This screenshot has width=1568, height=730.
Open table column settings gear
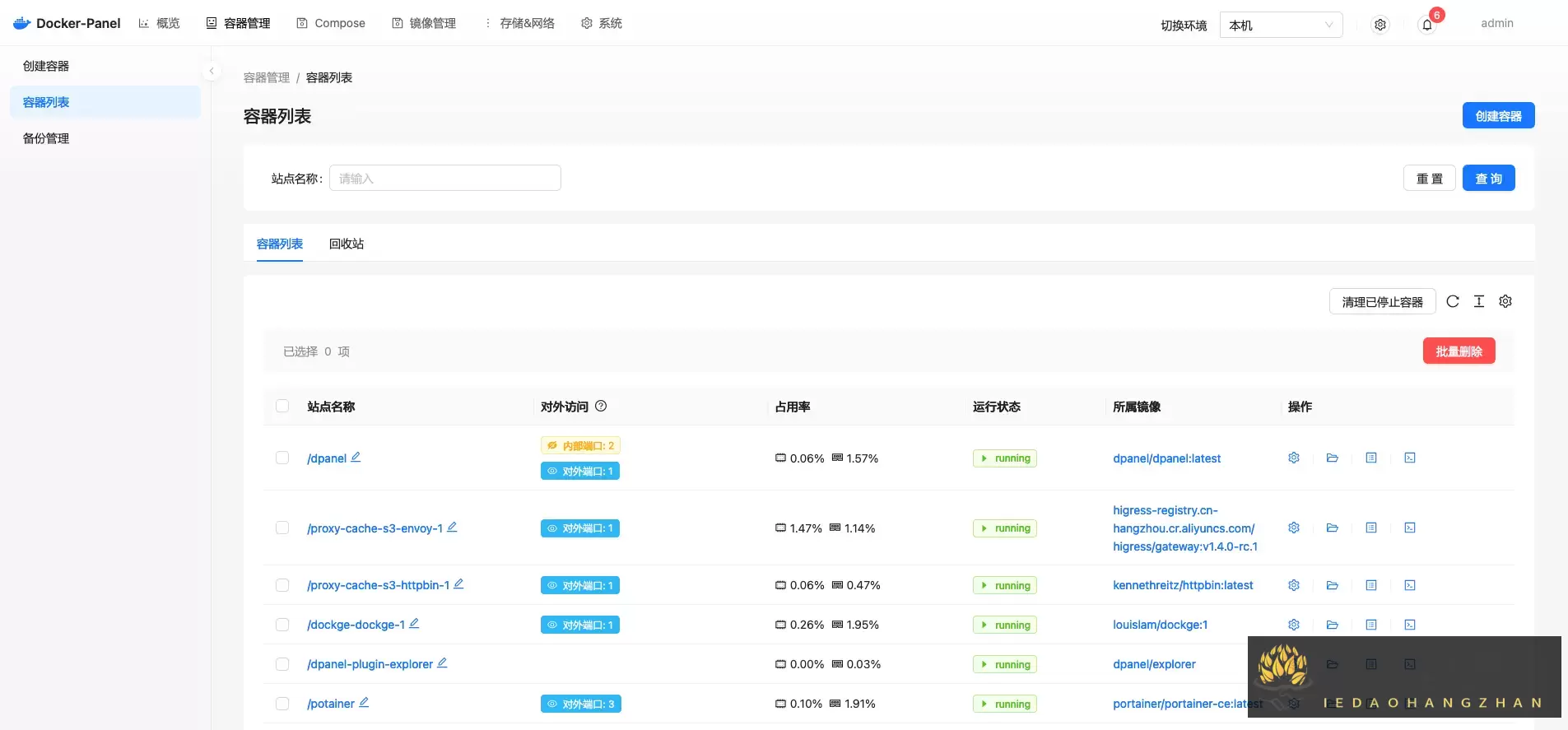(x=1505, y=301)
